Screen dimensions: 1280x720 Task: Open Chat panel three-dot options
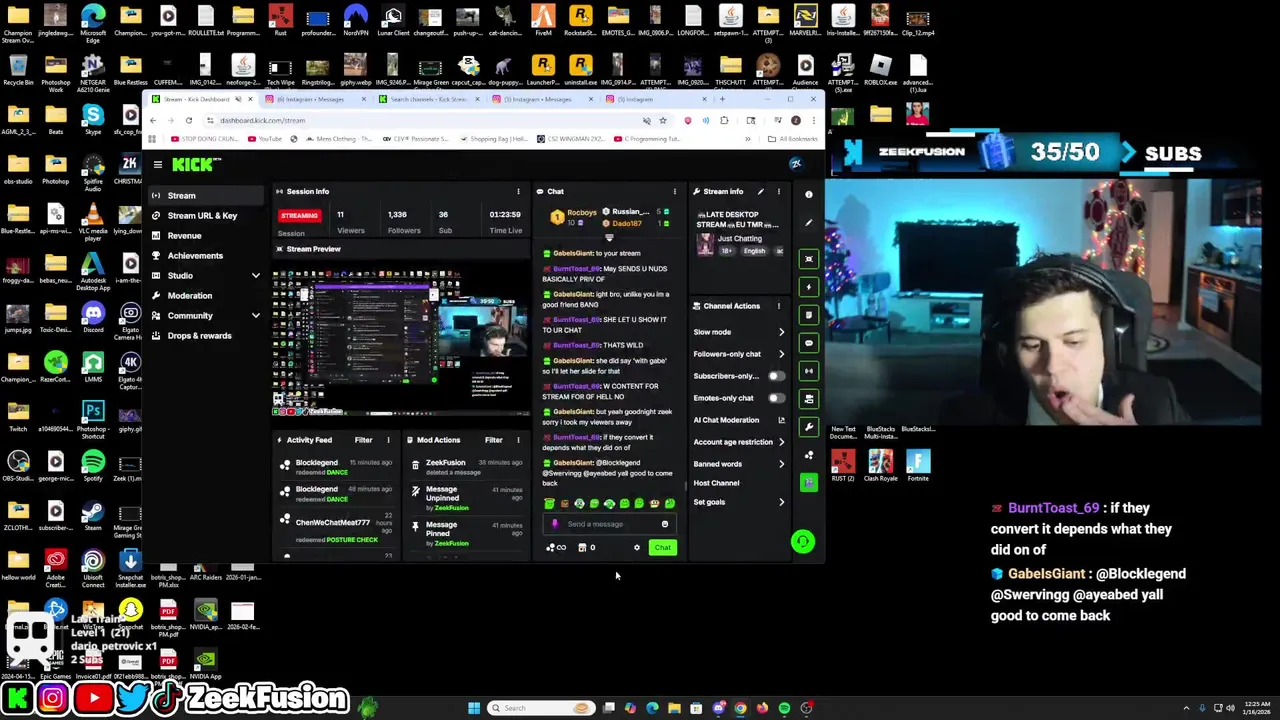point(674,191)
